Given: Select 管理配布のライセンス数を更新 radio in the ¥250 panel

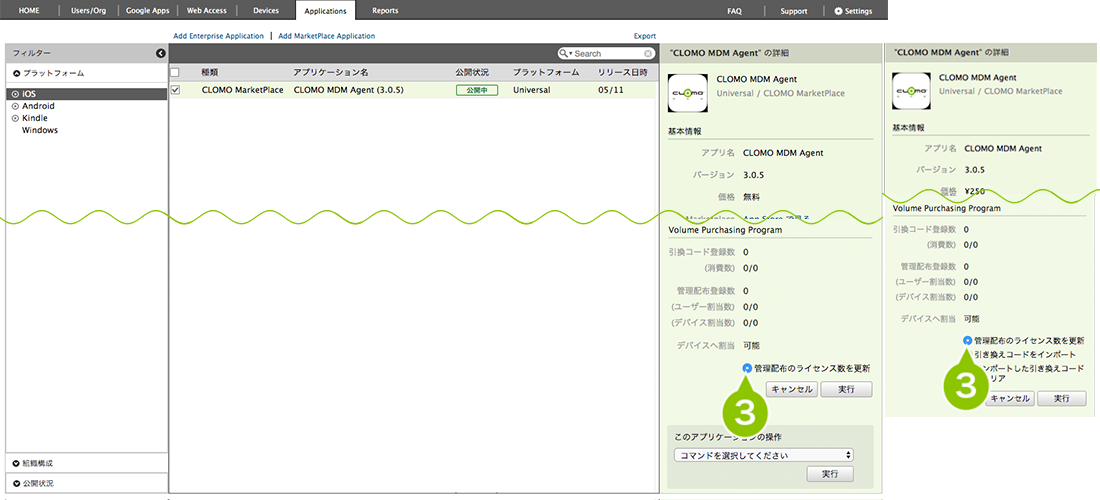Looking at the screenshot, I should (x=968, y=340).
